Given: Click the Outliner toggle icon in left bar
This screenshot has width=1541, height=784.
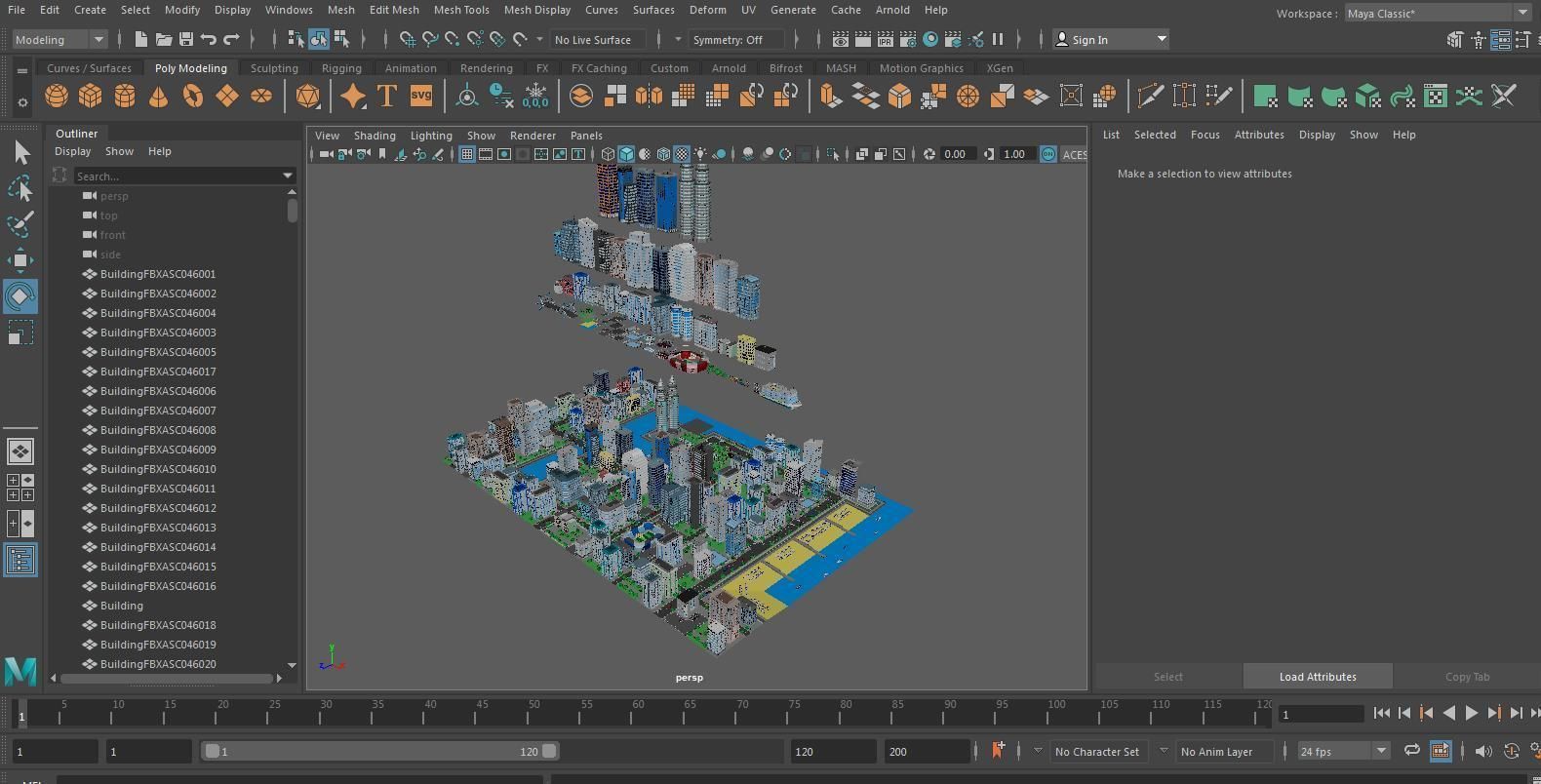Looking at the screenshot, I should pos(20,560).
